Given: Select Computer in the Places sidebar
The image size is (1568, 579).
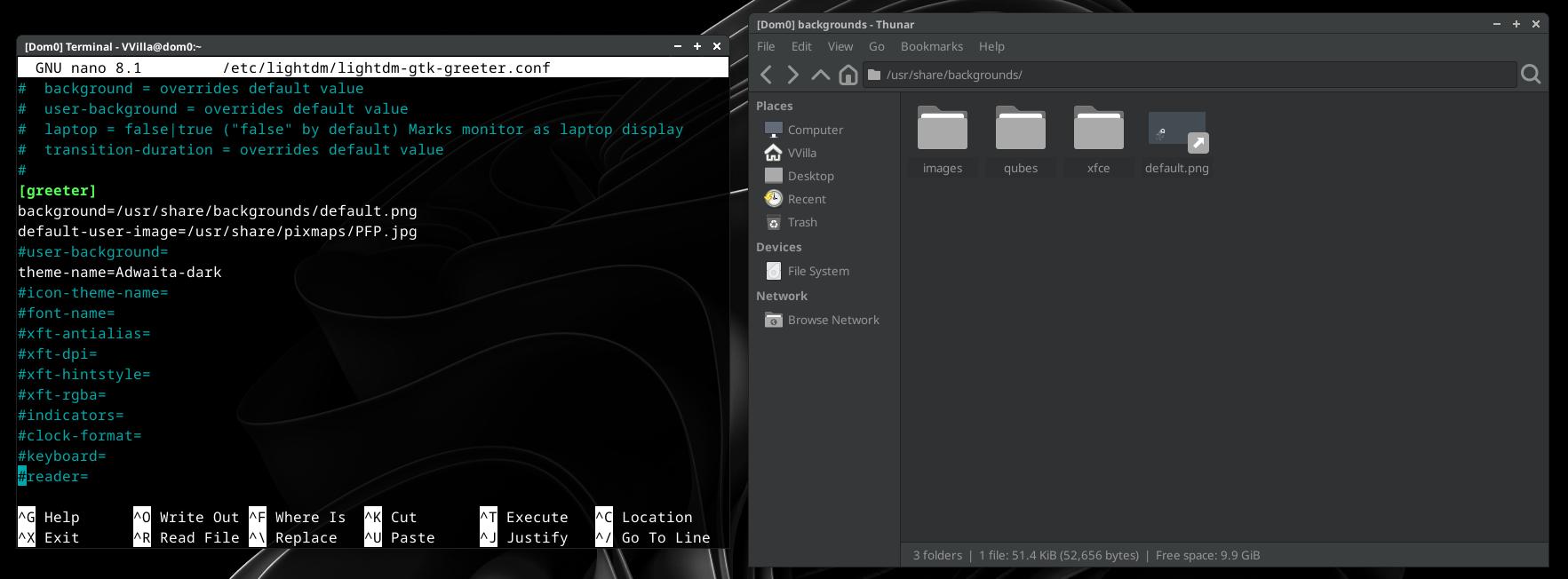Looking at the screenshot, I should coord(815,130).
